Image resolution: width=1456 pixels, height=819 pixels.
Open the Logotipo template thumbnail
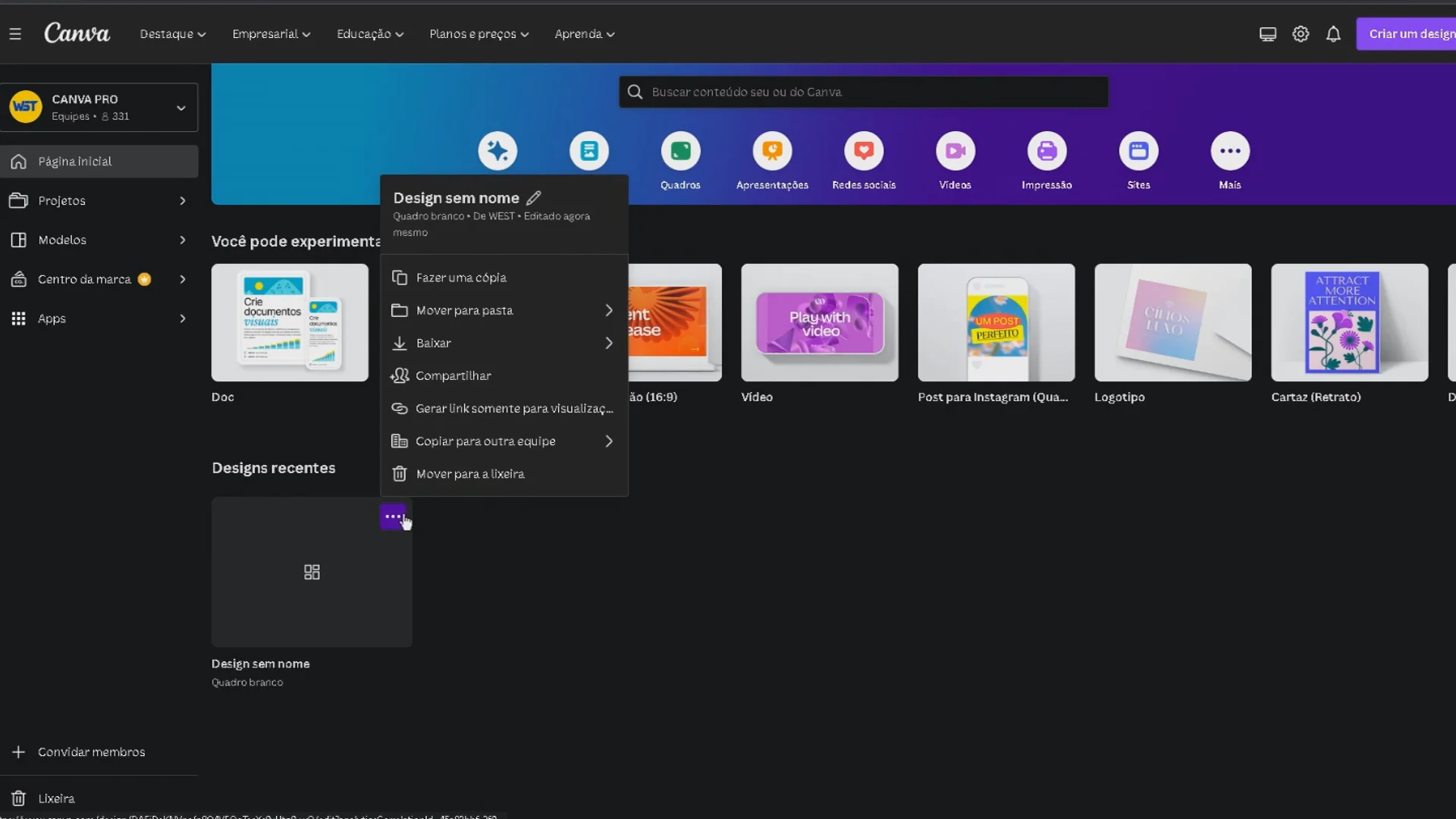tap(1172, 322)
